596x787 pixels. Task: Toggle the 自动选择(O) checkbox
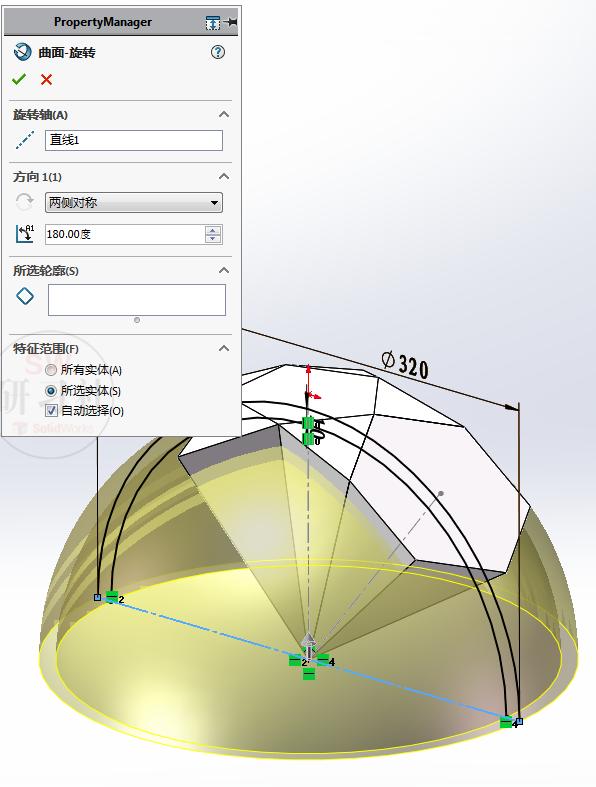pos(51,411)
